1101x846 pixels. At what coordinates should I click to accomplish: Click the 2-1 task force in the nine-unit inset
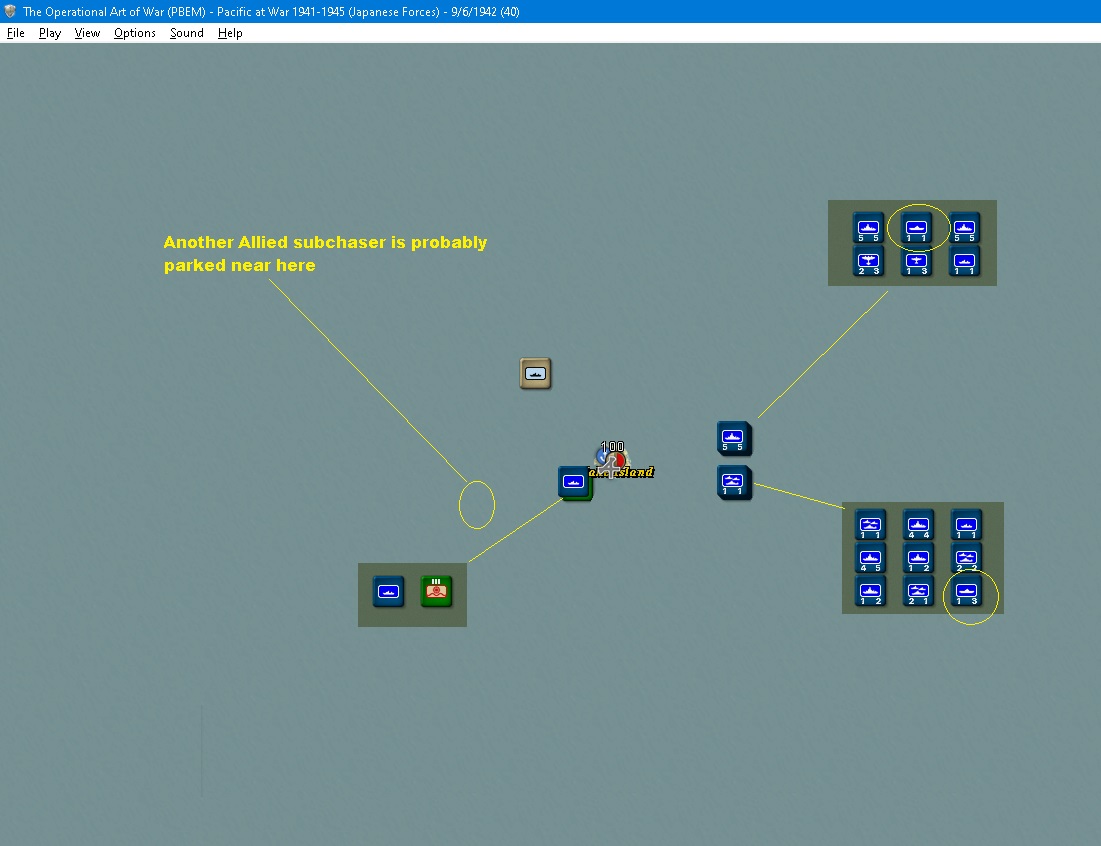tap(918, 591)
